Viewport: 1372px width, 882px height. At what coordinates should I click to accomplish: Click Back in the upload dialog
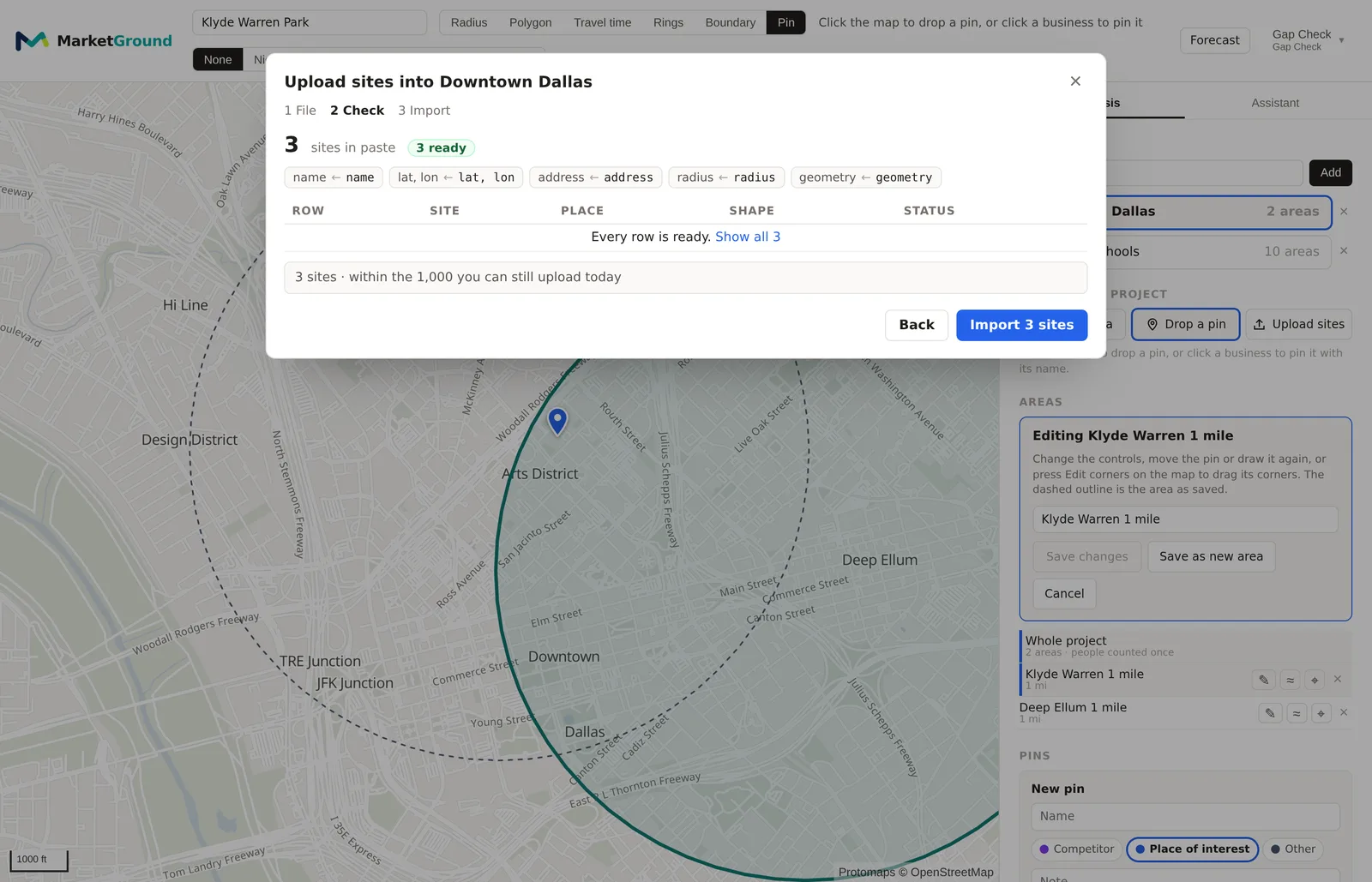click(917, 325)
